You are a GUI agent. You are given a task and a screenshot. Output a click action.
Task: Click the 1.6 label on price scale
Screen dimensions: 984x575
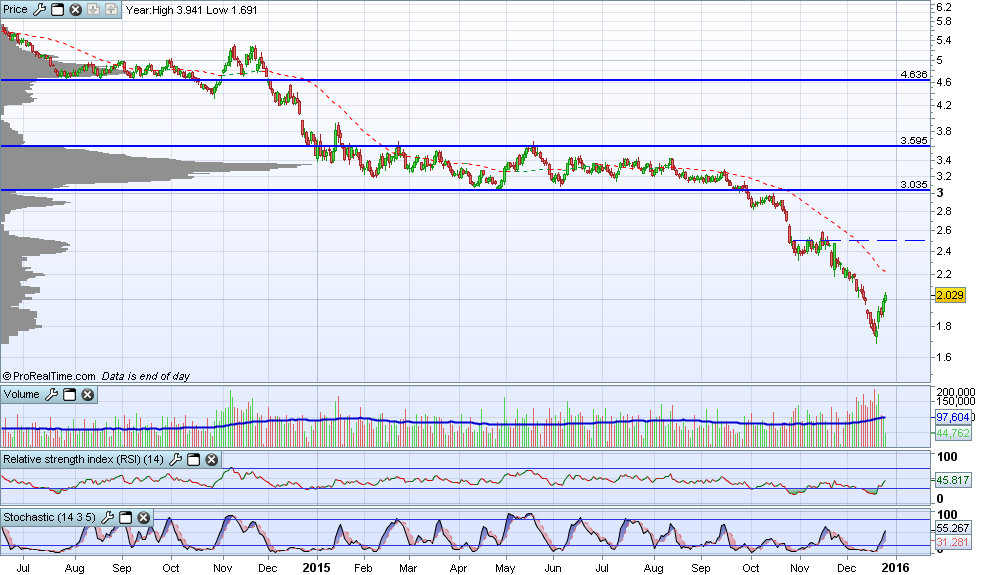(x=944, y=357)
